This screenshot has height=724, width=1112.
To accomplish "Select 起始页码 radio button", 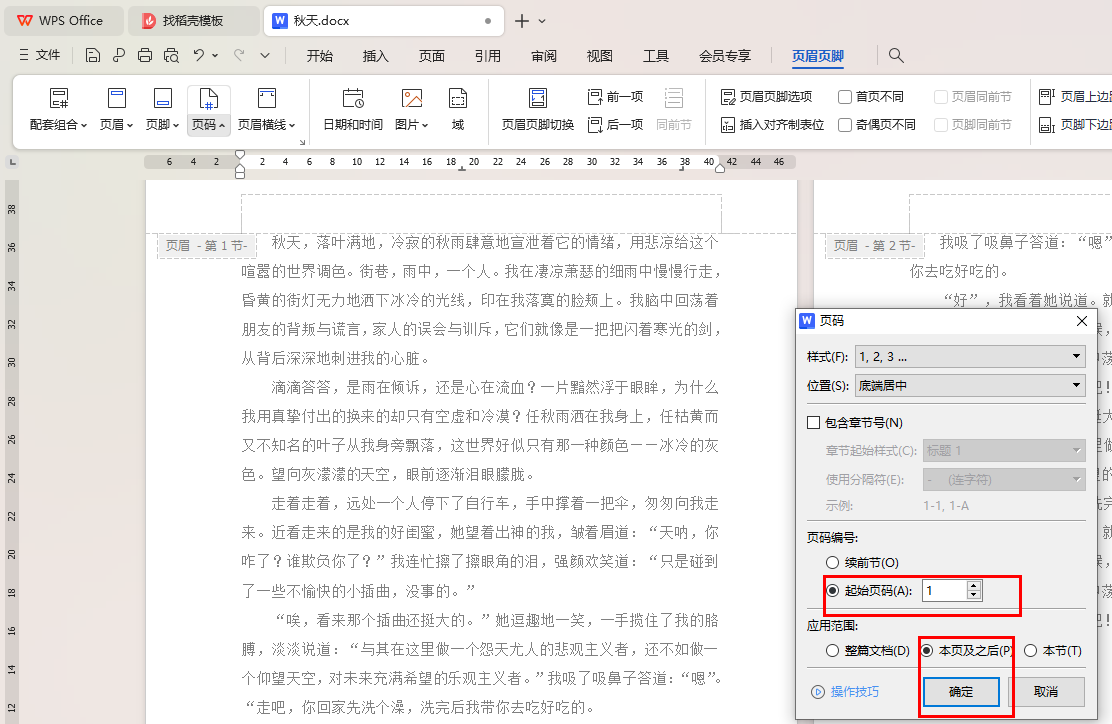I will pyautogui.click(x=833, y=591).
